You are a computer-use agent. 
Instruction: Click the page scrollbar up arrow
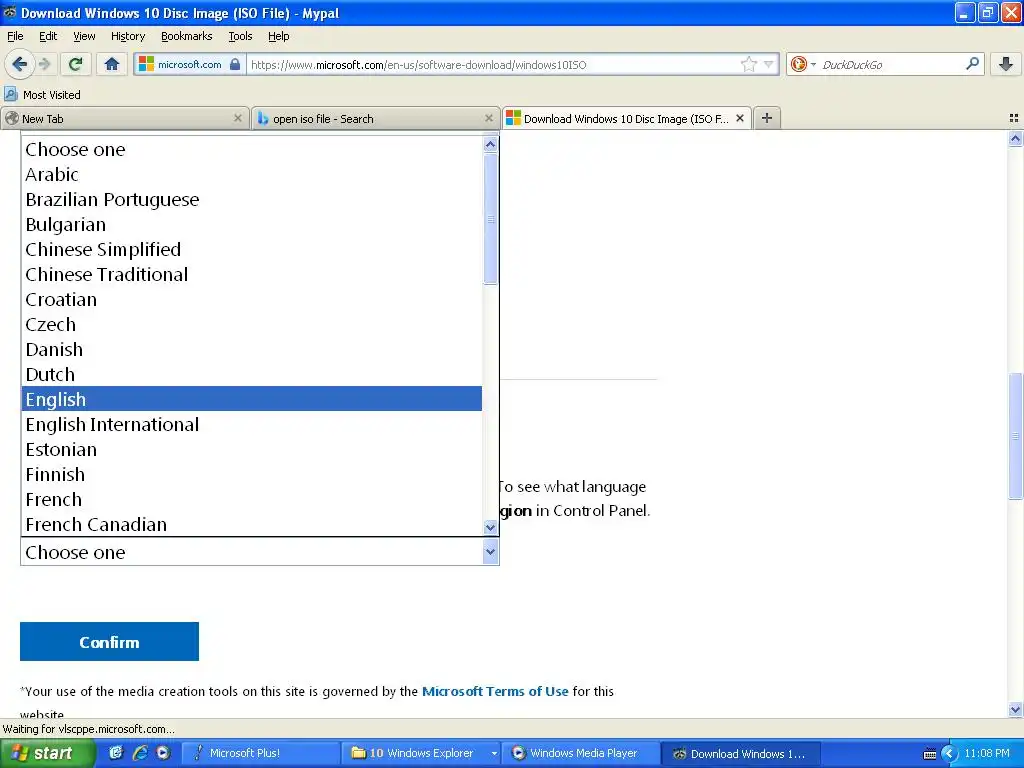tap(1015, 138)
